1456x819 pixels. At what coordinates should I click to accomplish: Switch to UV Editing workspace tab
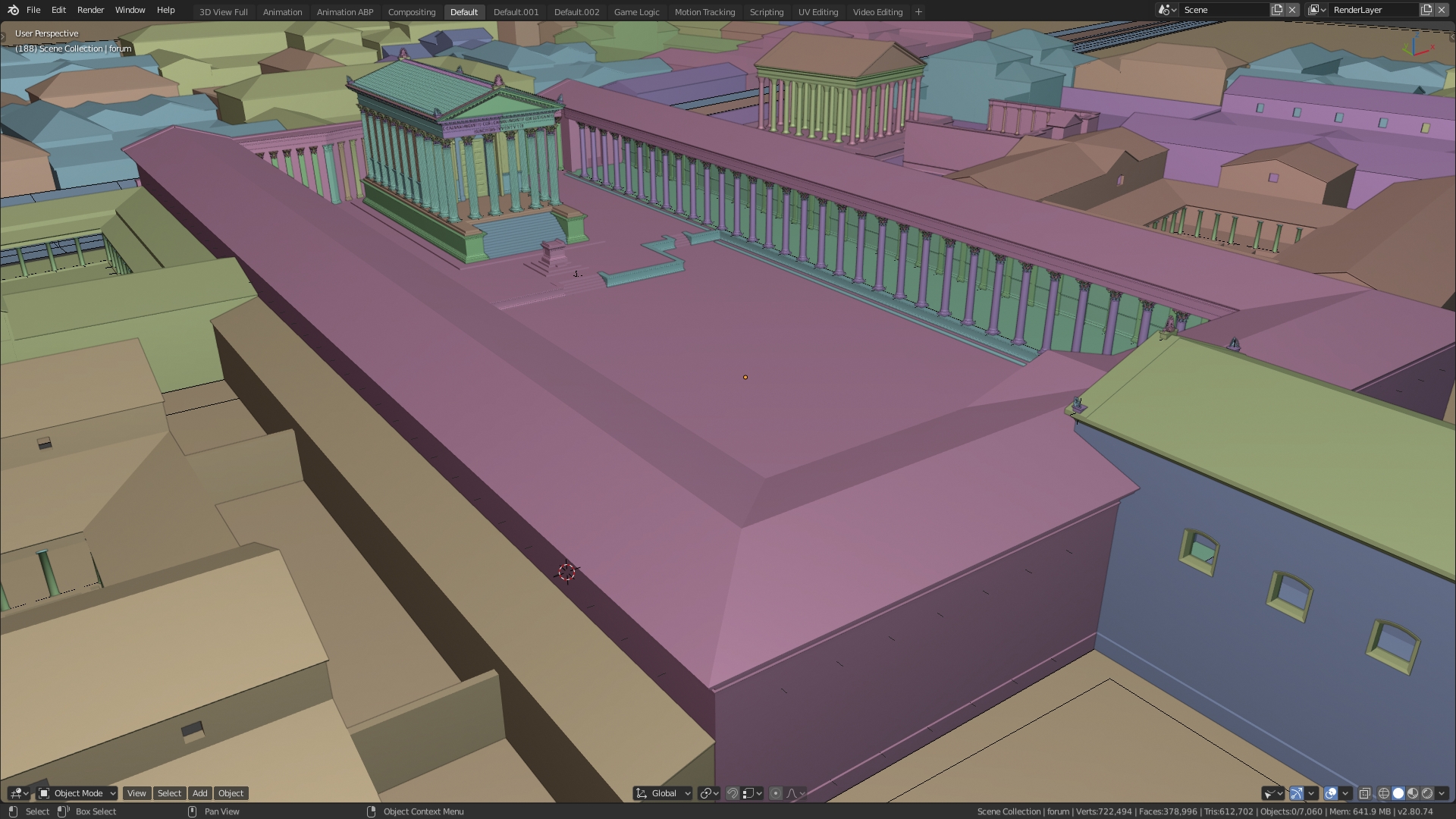[817, 12]
